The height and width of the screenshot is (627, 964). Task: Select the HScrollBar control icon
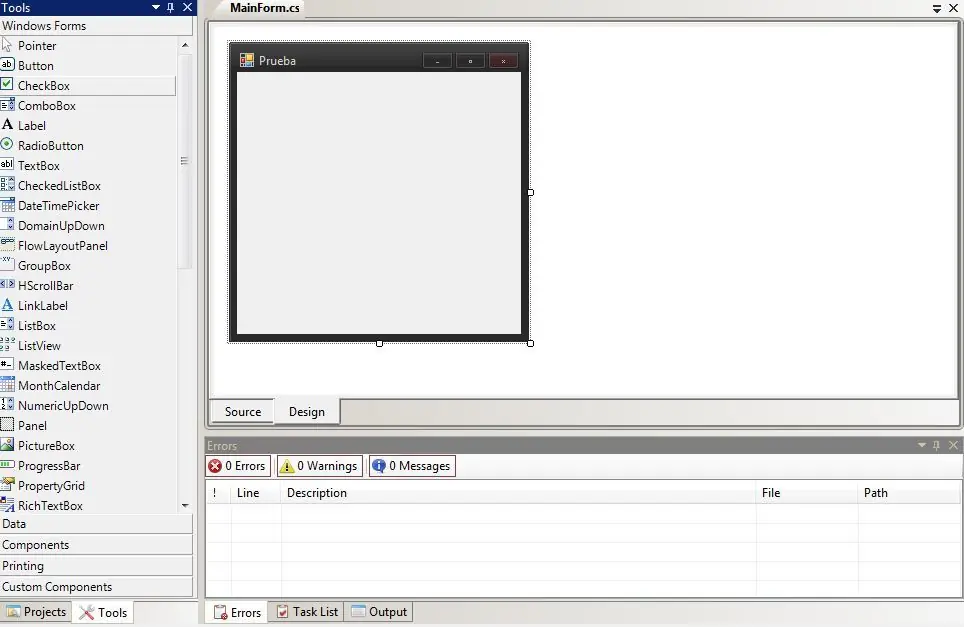tap(7, 285)
